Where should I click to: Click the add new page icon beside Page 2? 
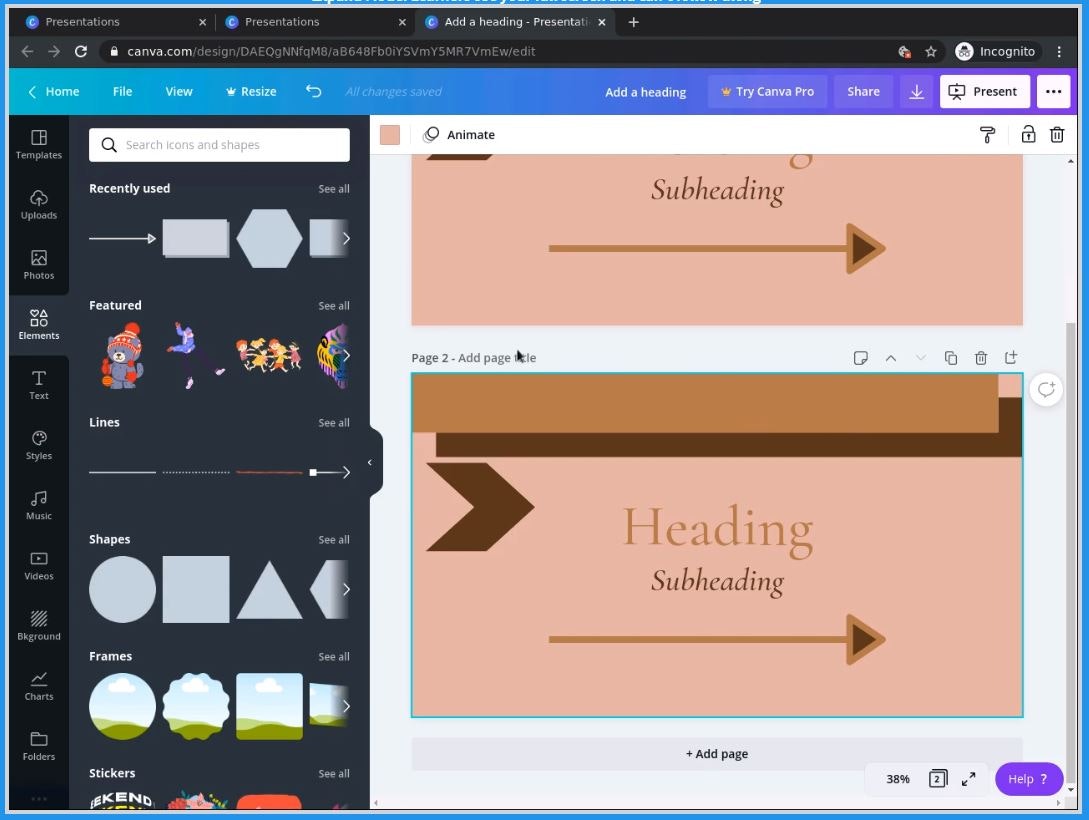[x=1011, y=358]
